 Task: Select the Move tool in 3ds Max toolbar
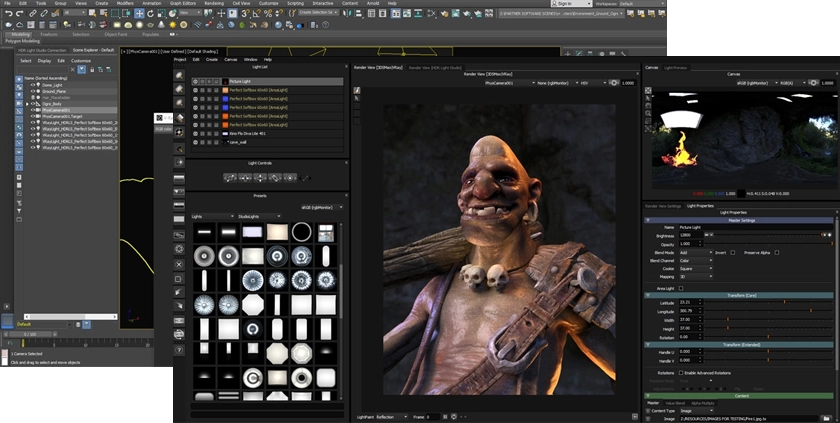click(x=139, y=13)
